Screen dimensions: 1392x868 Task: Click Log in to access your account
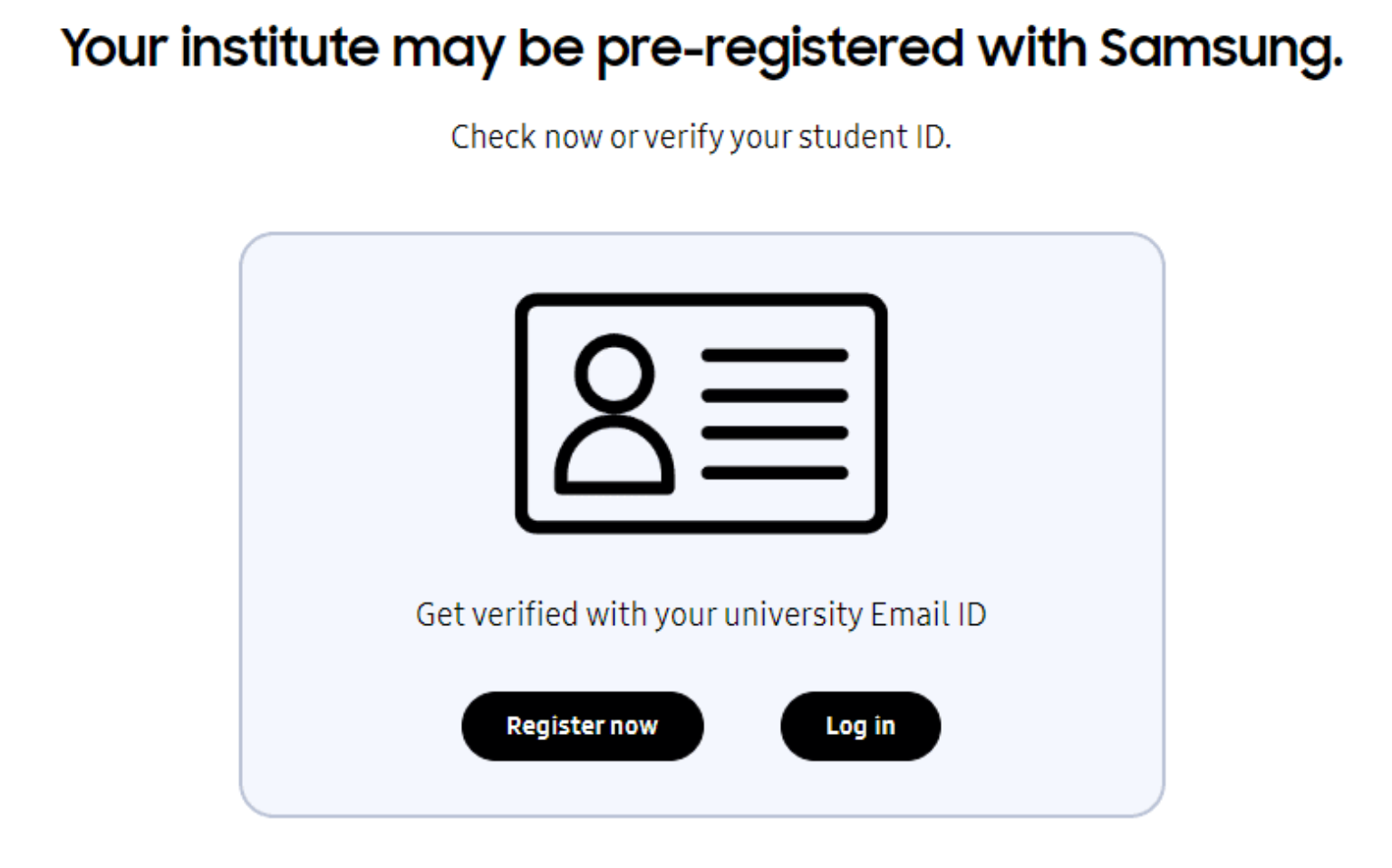click(859, 725)
